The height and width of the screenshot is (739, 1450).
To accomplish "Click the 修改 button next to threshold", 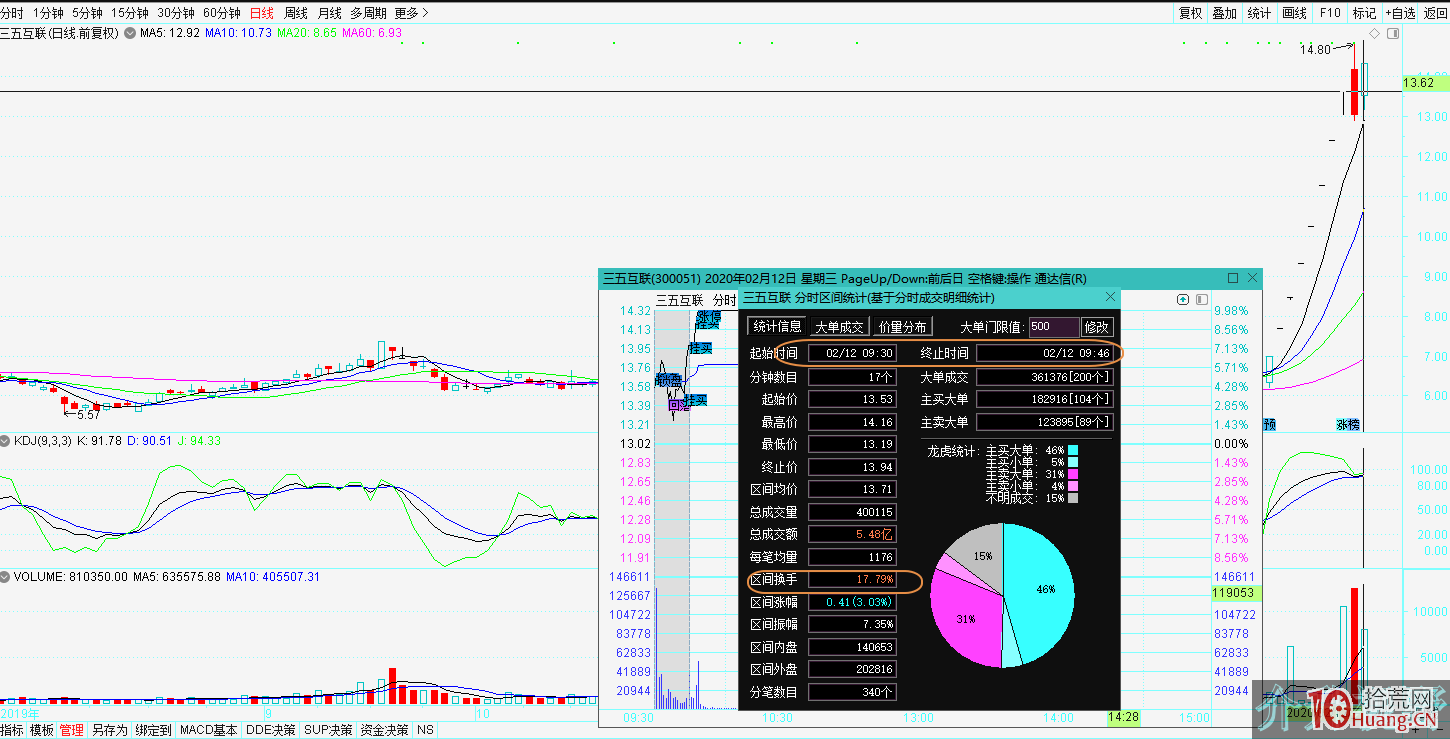I will [x=1097, y=327].
